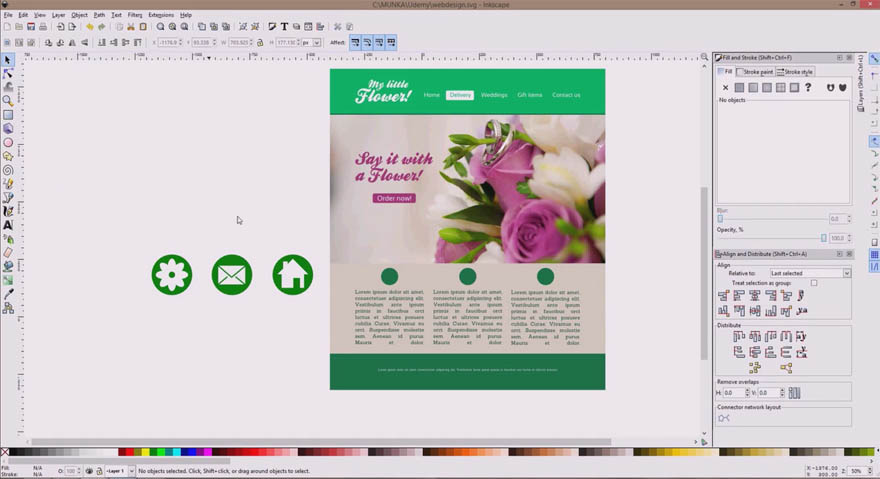This screenshot has height=479, width=880.
Task: Click the yellow palette swatch
Action: (x=145, y=452)
